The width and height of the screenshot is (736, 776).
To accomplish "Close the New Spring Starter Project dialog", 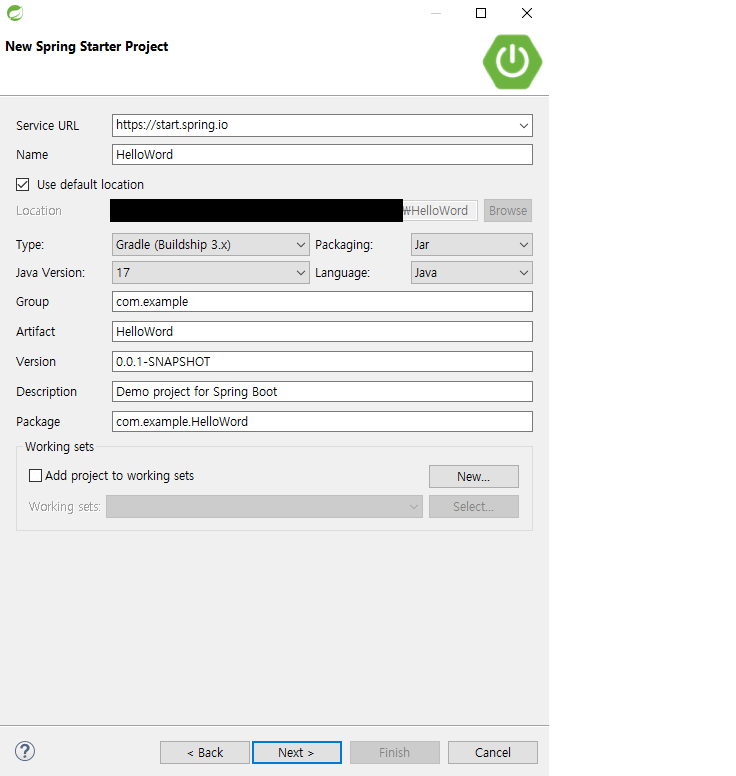I will pyautogui.click(x=527, y=13).
